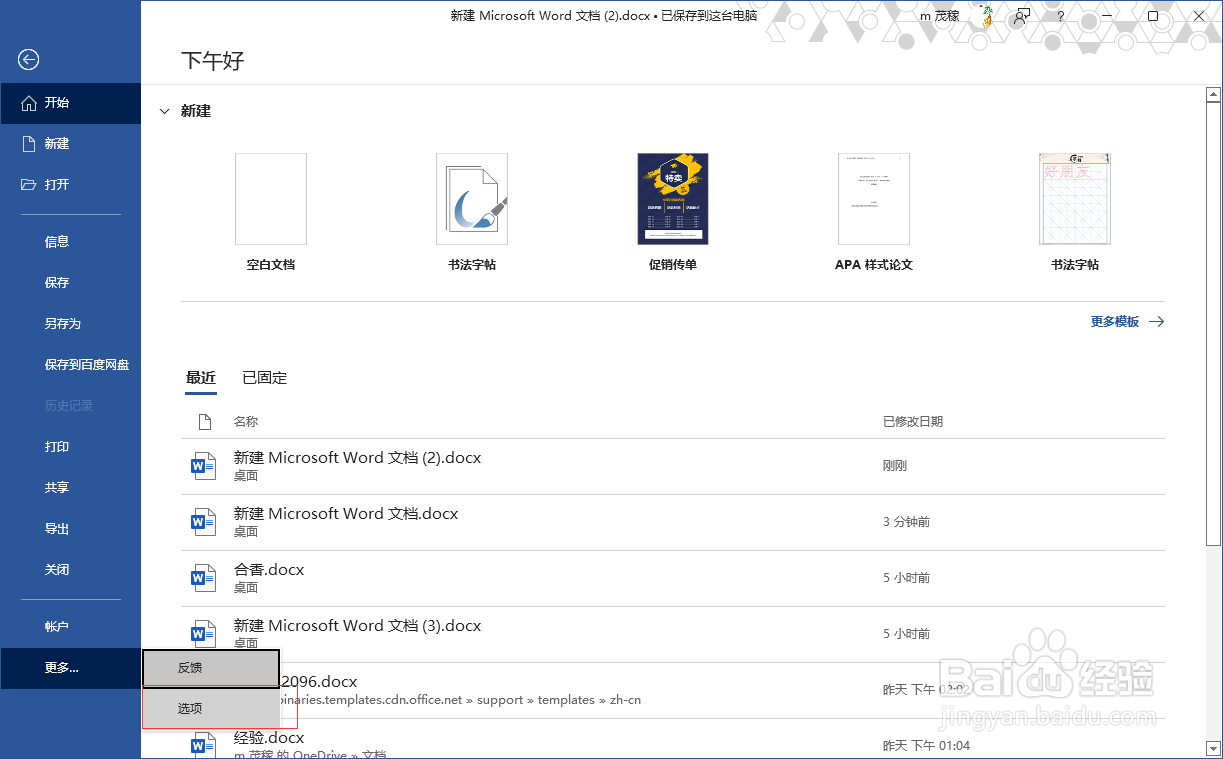Image resolution: width=1223 pixels, height=759 pixels.
Task: Select first 书法字帖 template with brush
Action: [x=472, y=199]
